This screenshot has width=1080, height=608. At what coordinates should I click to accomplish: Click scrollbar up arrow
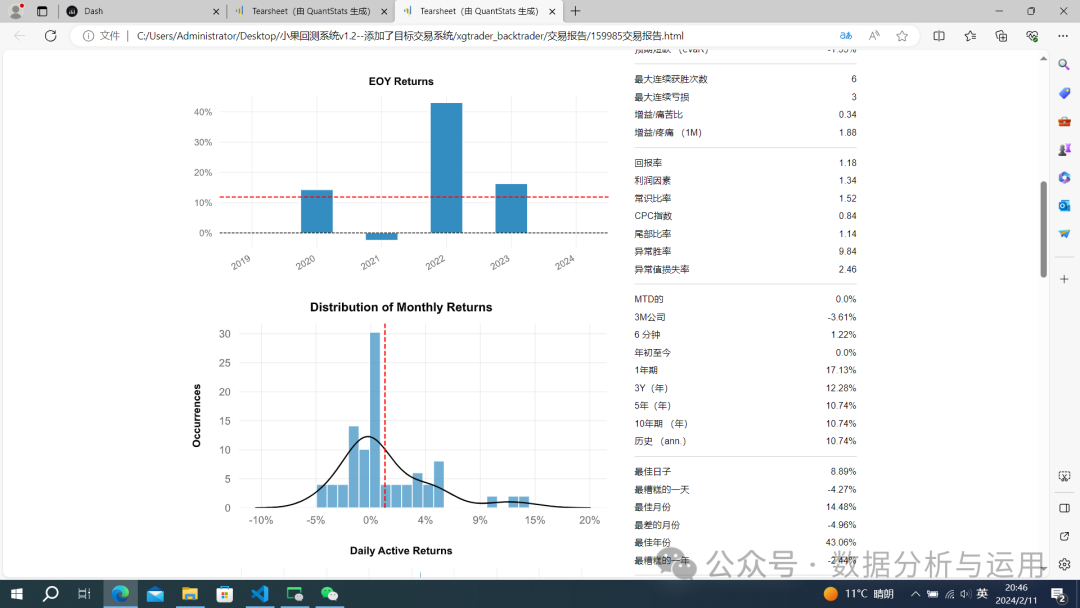point(1043,59)
